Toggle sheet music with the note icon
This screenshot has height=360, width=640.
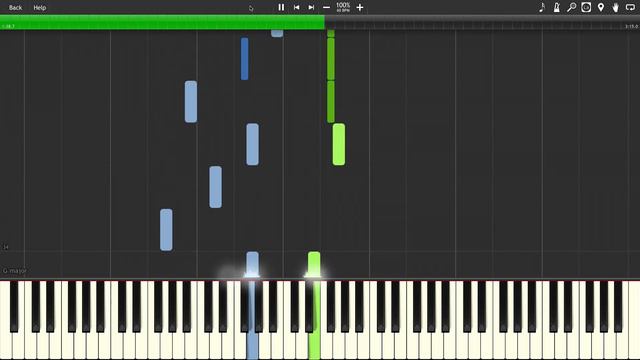coord(542,7)
